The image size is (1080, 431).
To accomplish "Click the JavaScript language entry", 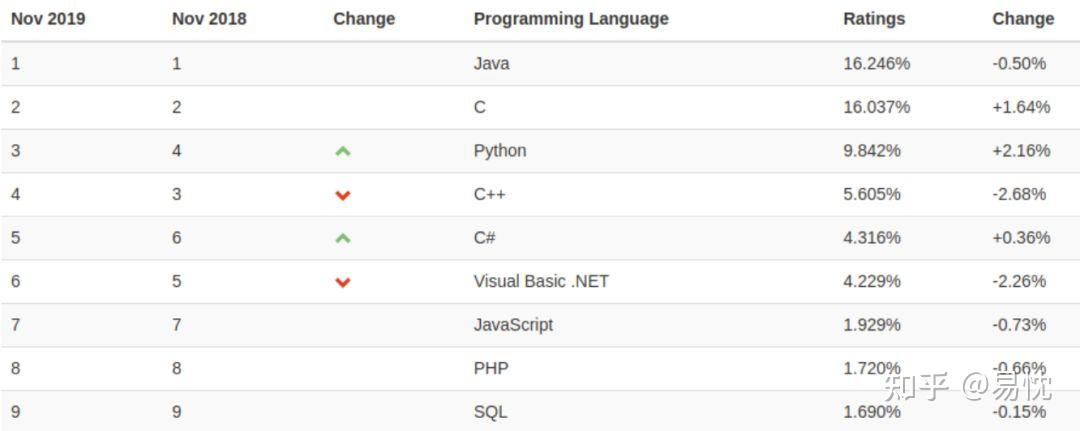I will coord(513,325).
